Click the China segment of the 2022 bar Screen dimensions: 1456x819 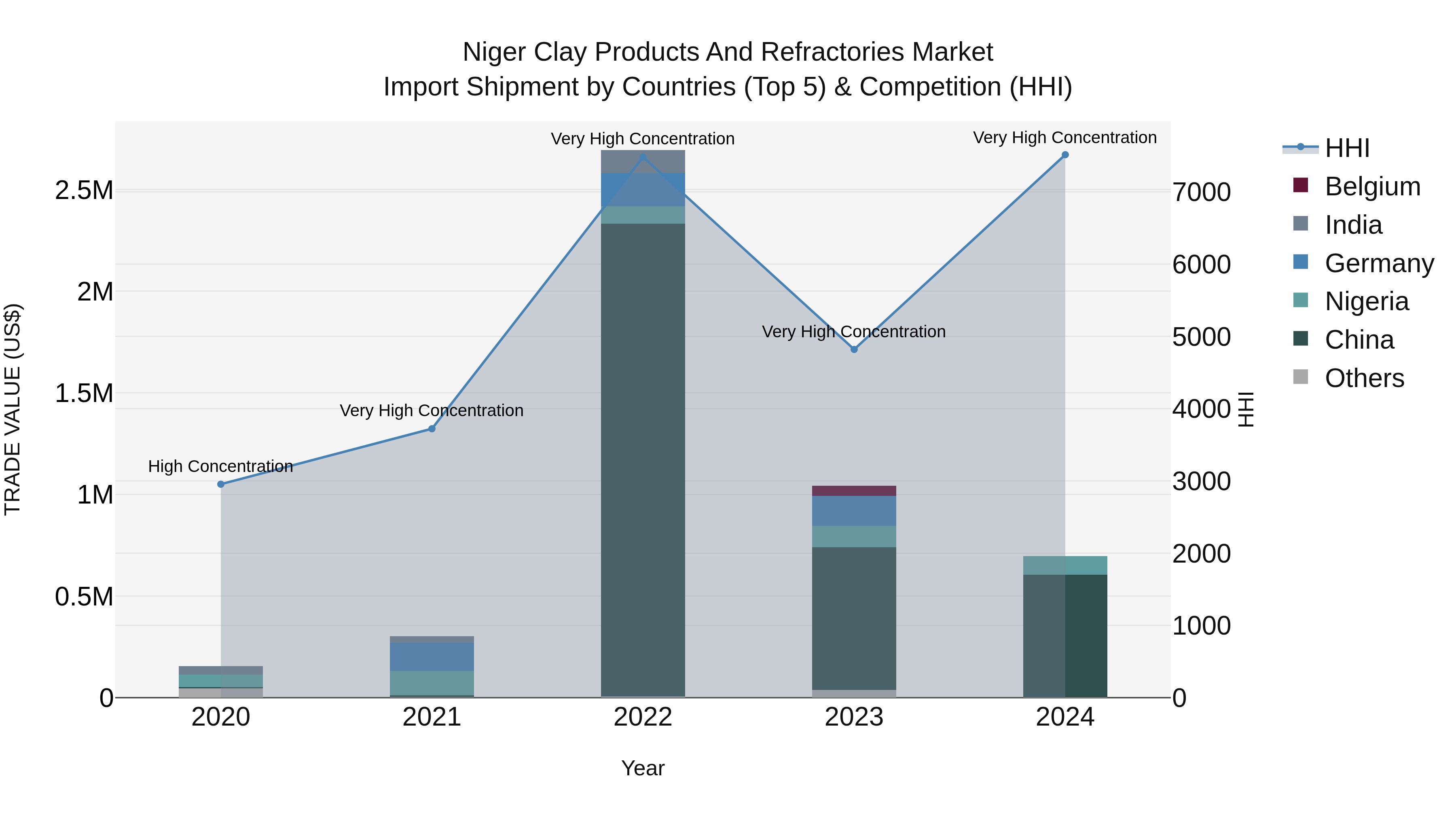point(643,460)
